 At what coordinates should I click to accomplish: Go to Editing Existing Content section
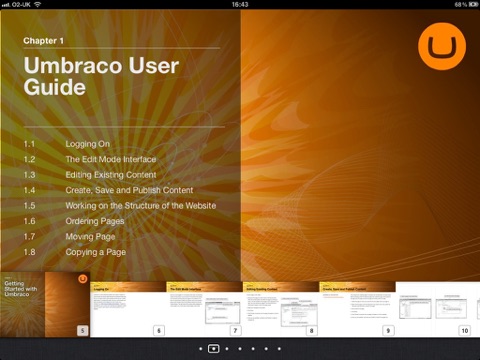click(x=111, y=175)
